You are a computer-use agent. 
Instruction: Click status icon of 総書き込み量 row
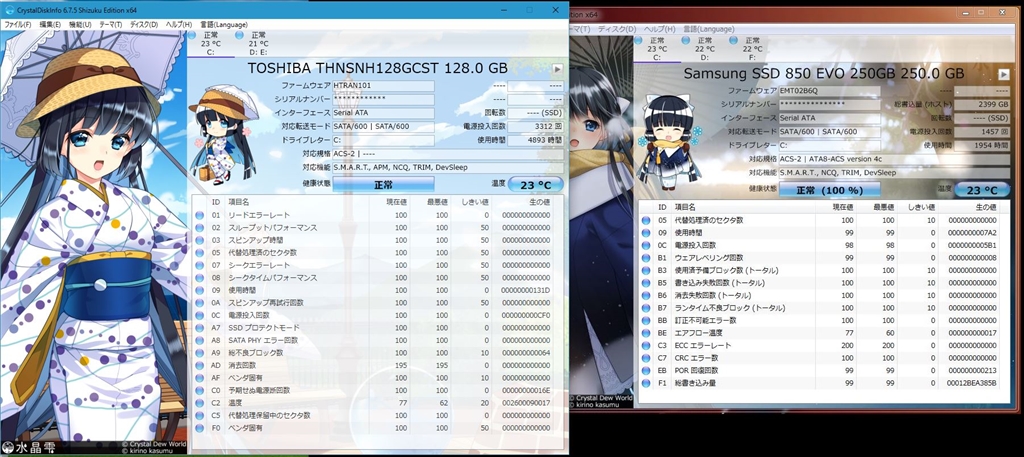click(x=646, y=383)
